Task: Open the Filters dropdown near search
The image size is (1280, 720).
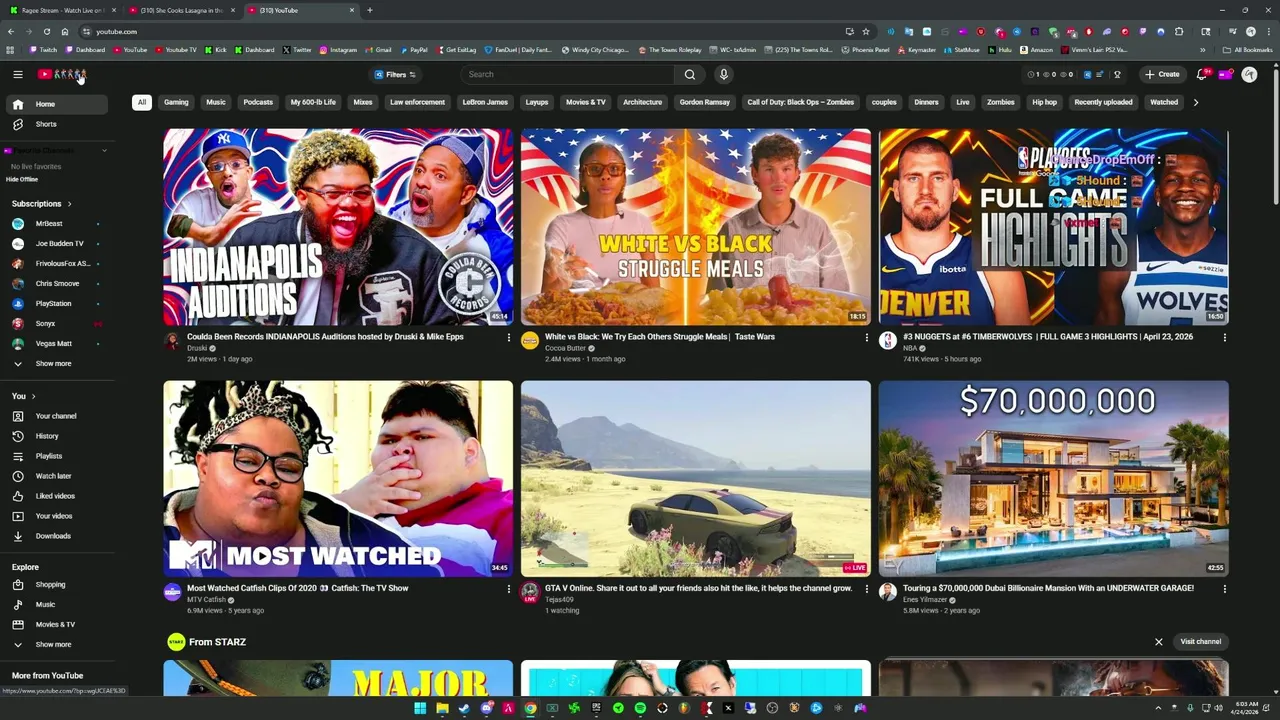Action: click(x=395, y=74)
